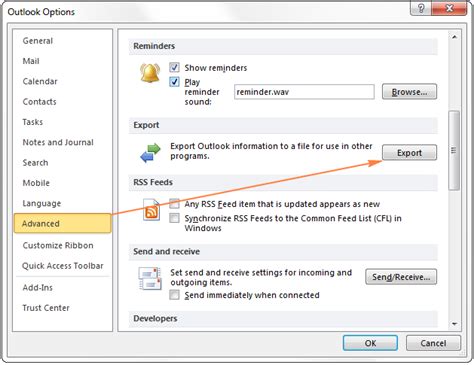This screenshot has height=365, width=474.
Task: Go to Quick Access Toolbar settings
Action: pos(63,266)
